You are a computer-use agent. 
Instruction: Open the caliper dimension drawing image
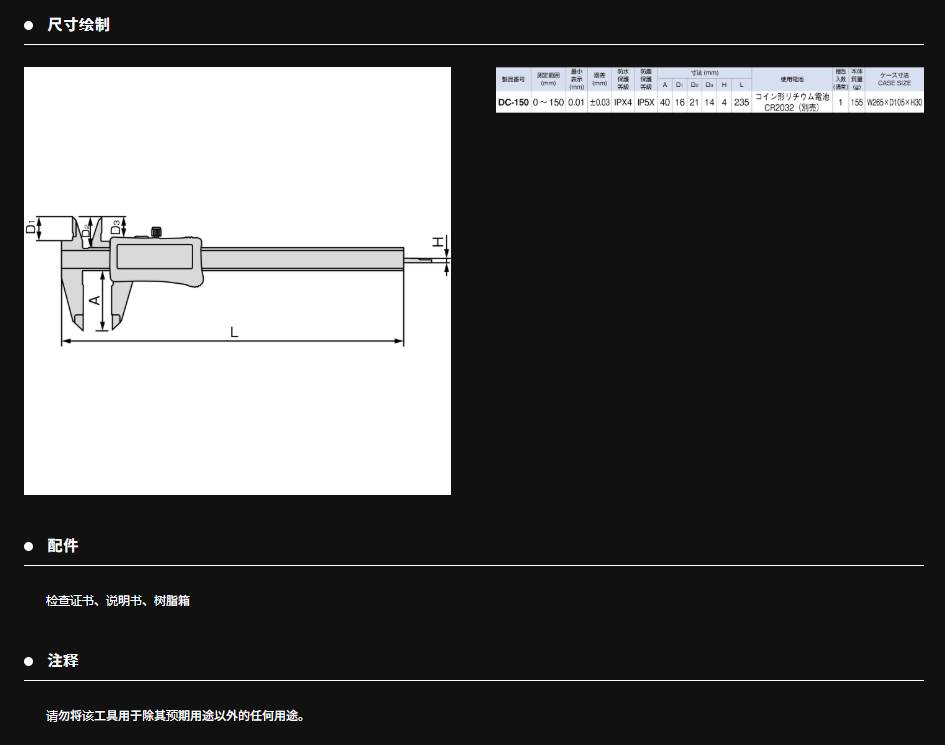(237, 281)
